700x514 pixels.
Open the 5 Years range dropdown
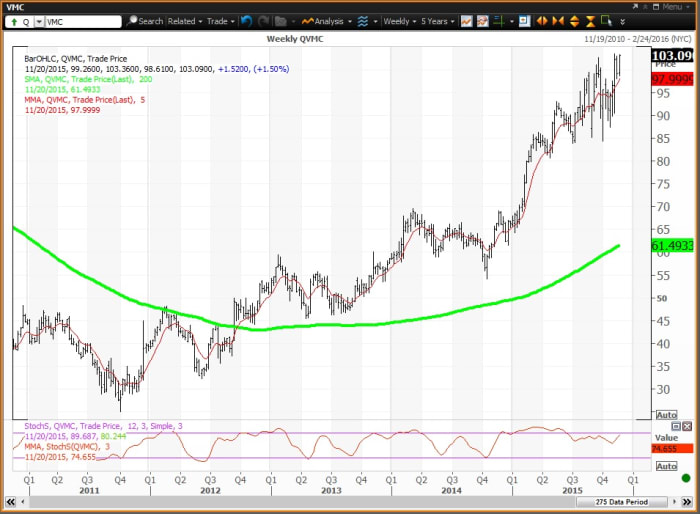click(435, 20)
